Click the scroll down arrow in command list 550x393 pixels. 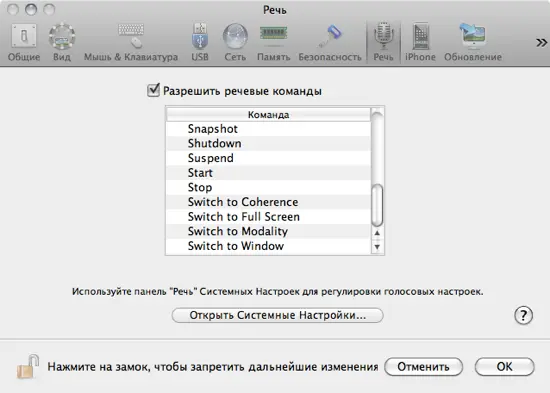(x=377, y=247)
